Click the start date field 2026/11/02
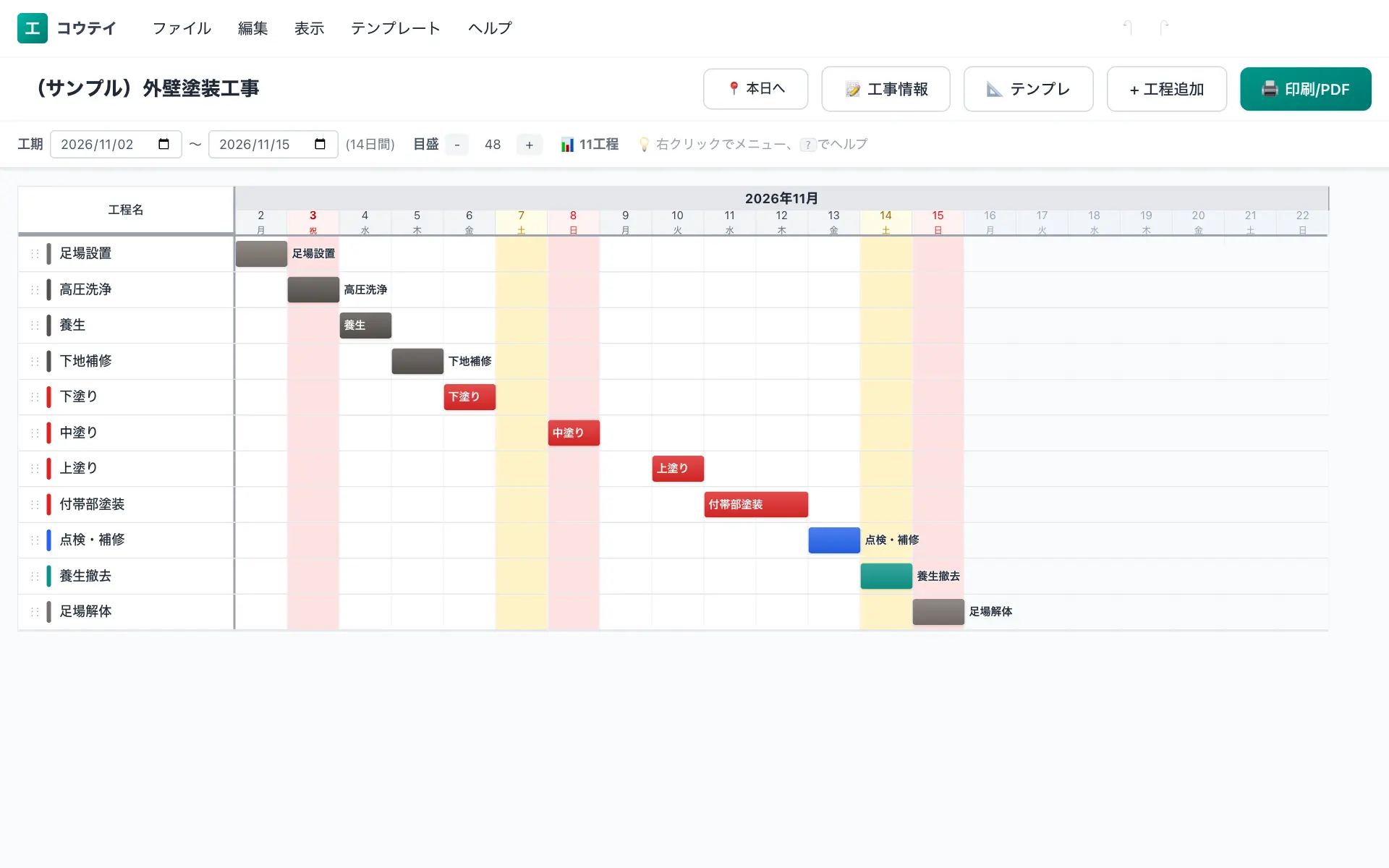The image size is (1389, 868). click(x=116, y=145)
